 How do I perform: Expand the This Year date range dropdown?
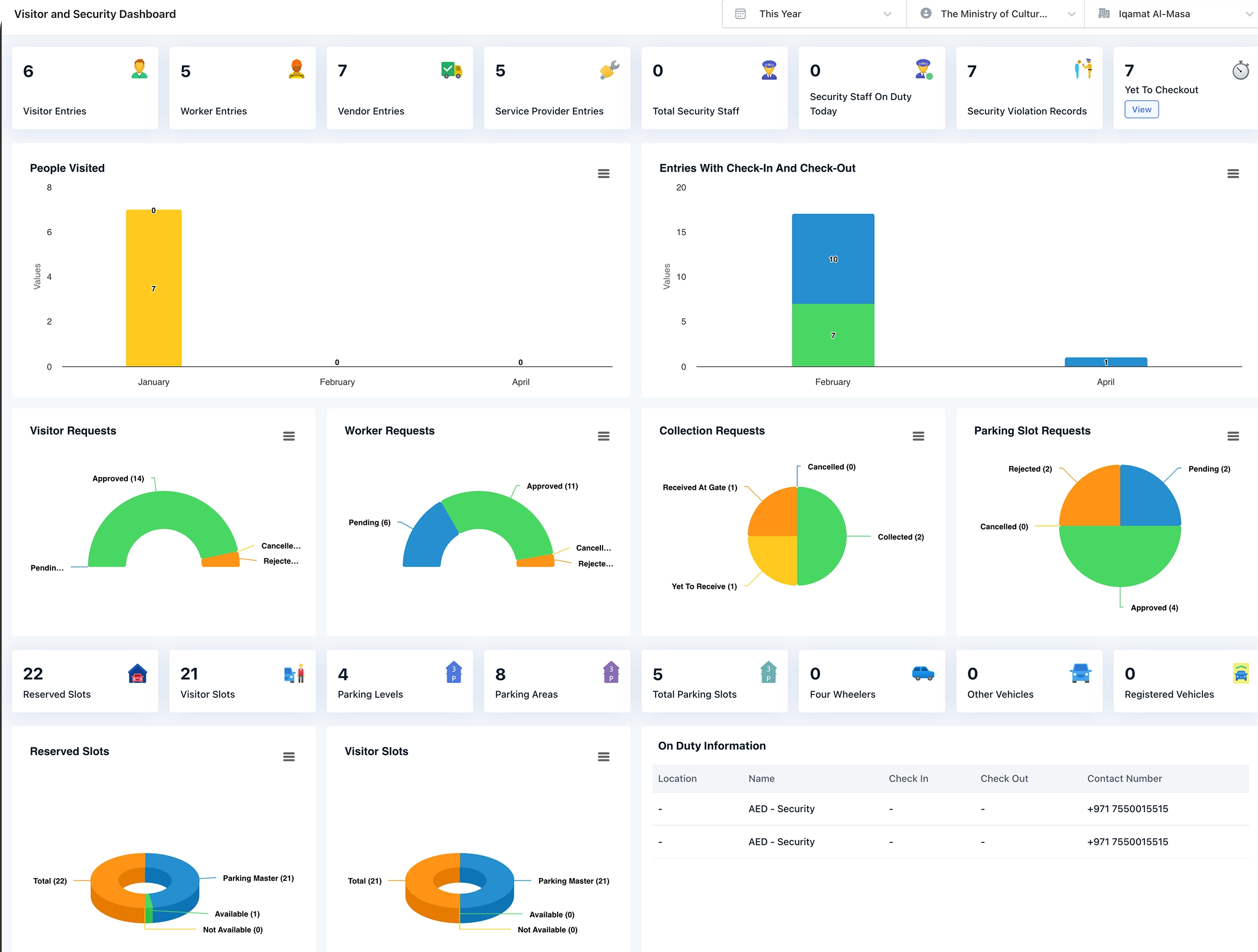814,13
